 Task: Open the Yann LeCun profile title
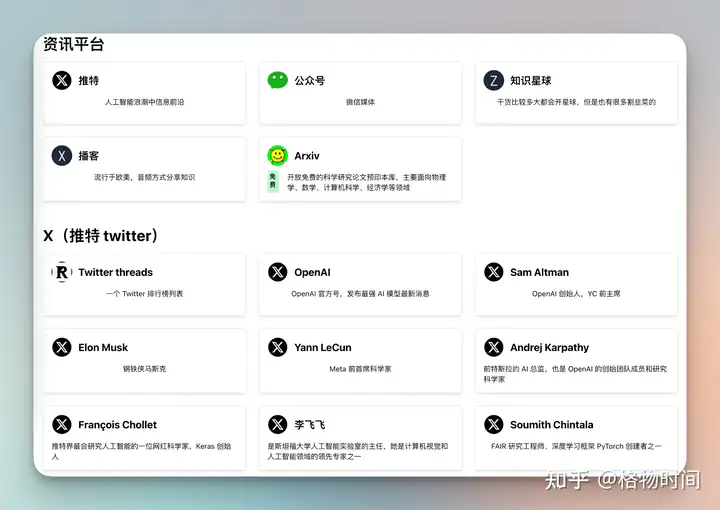(x=323, y=347)
